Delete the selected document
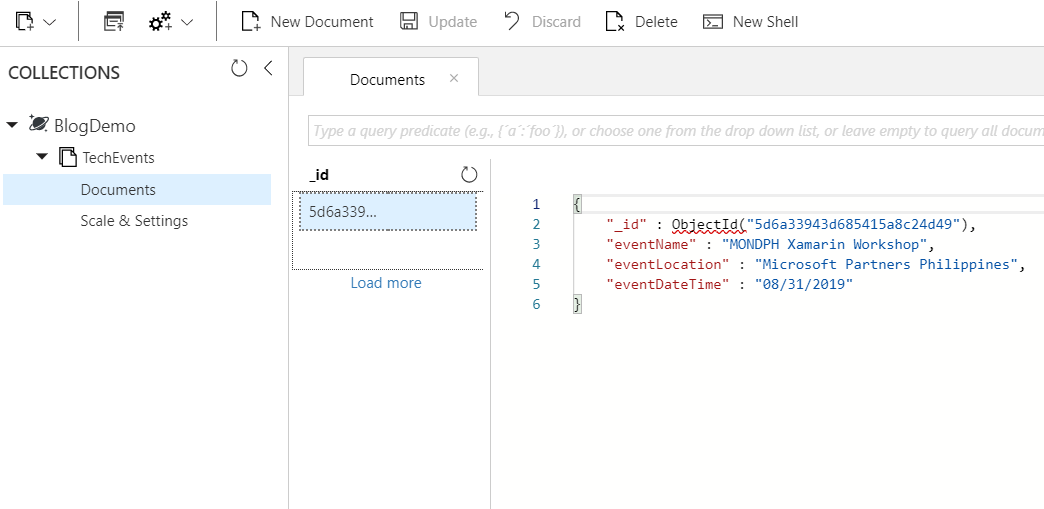 tap(641, 22)
